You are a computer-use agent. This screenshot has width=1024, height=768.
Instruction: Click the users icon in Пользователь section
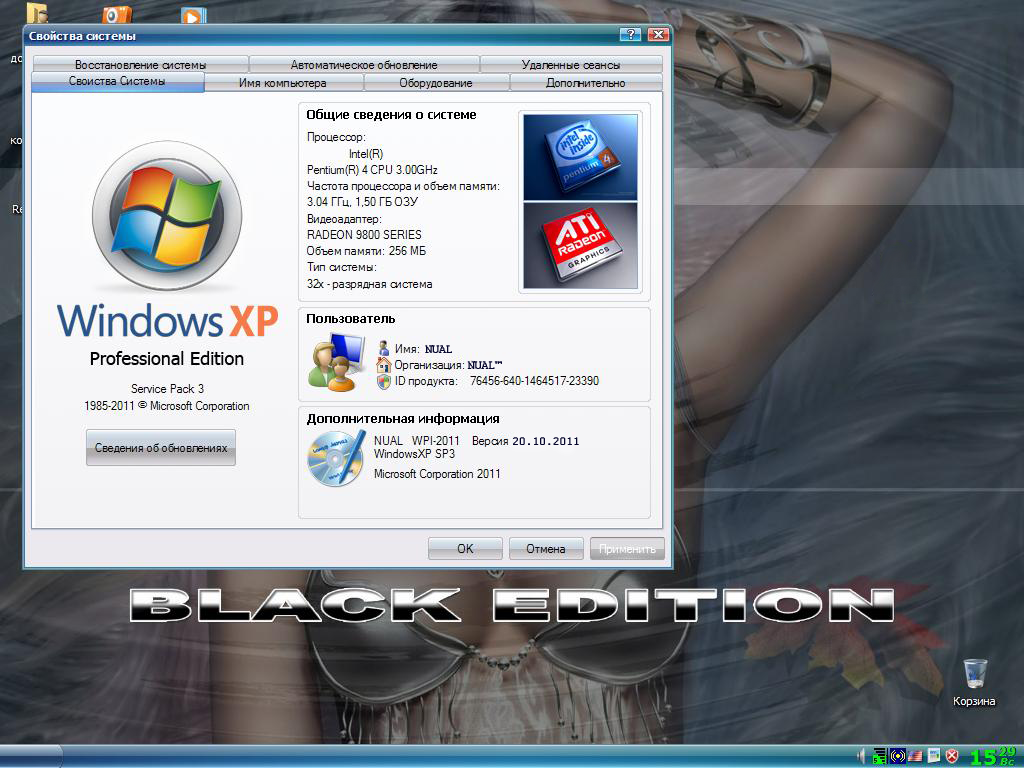tap(336, 362)
